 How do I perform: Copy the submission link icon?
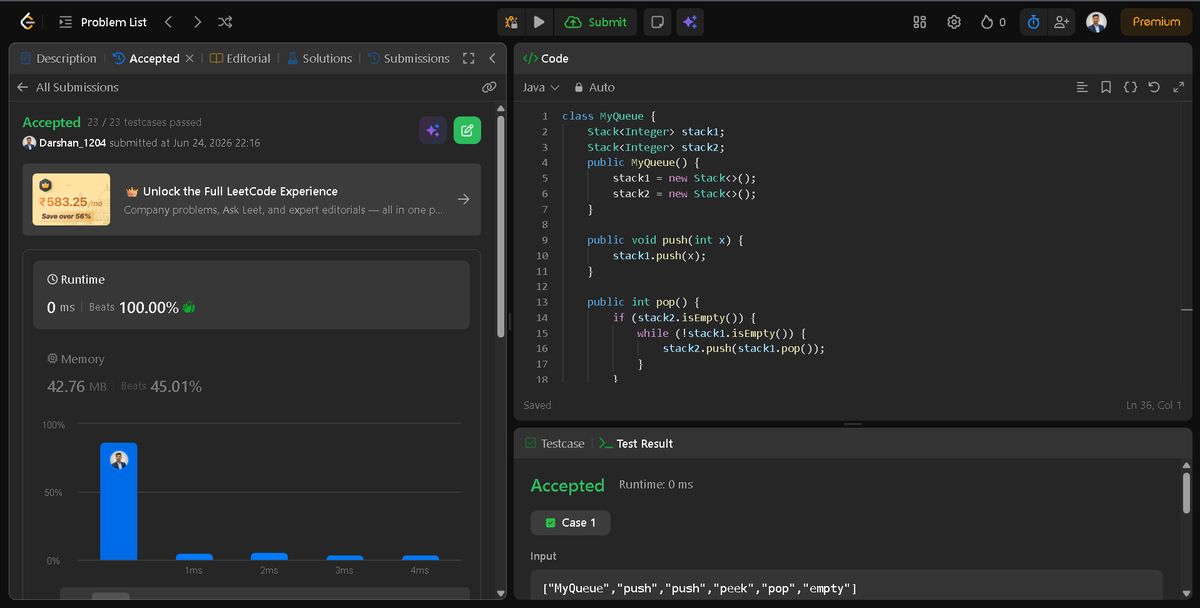(489, 87)
